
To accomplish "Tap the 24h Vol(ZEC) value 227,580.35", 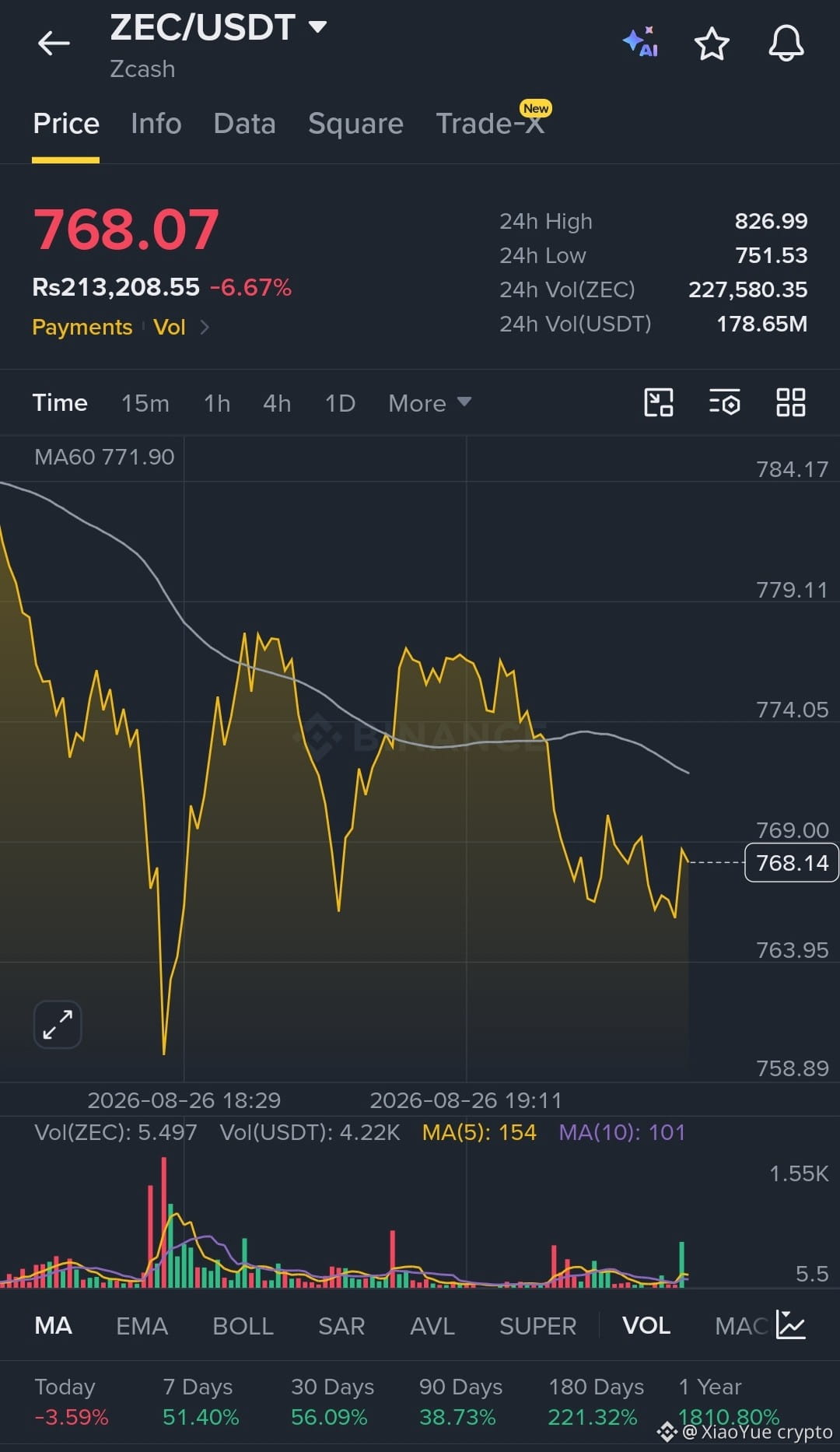I will pyautogui.click(x=747, y=289).
